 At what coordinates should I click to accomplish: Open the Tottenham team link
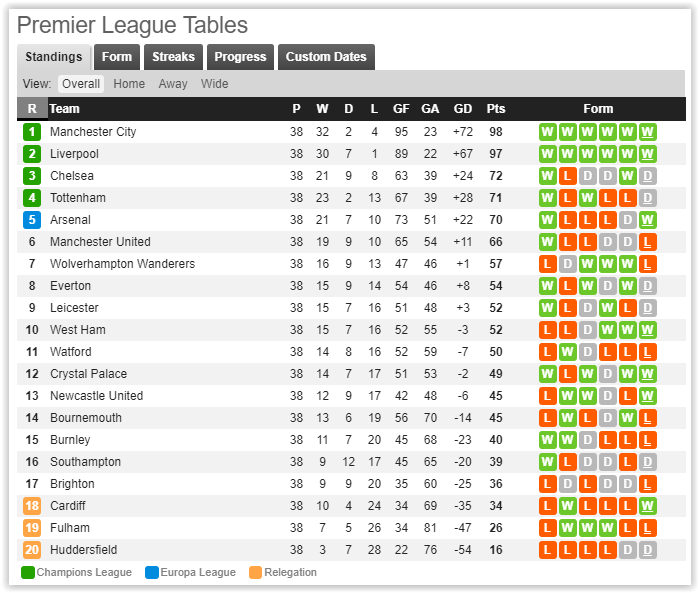pyautogui.click(x=77, y=198)
